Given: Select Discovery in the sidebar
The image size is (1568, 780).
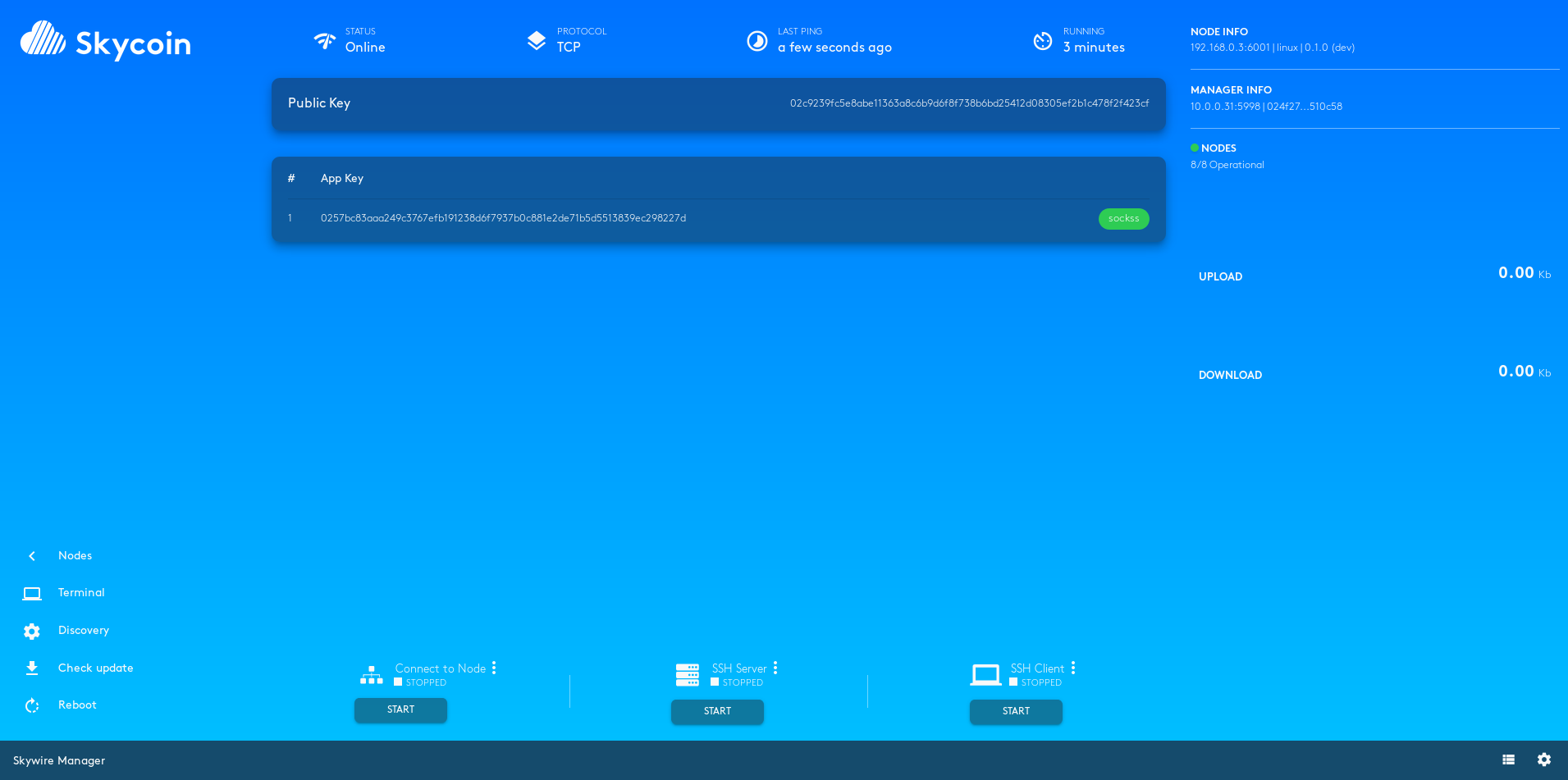Looking at the screenshot, I should [x=84, y=630].
